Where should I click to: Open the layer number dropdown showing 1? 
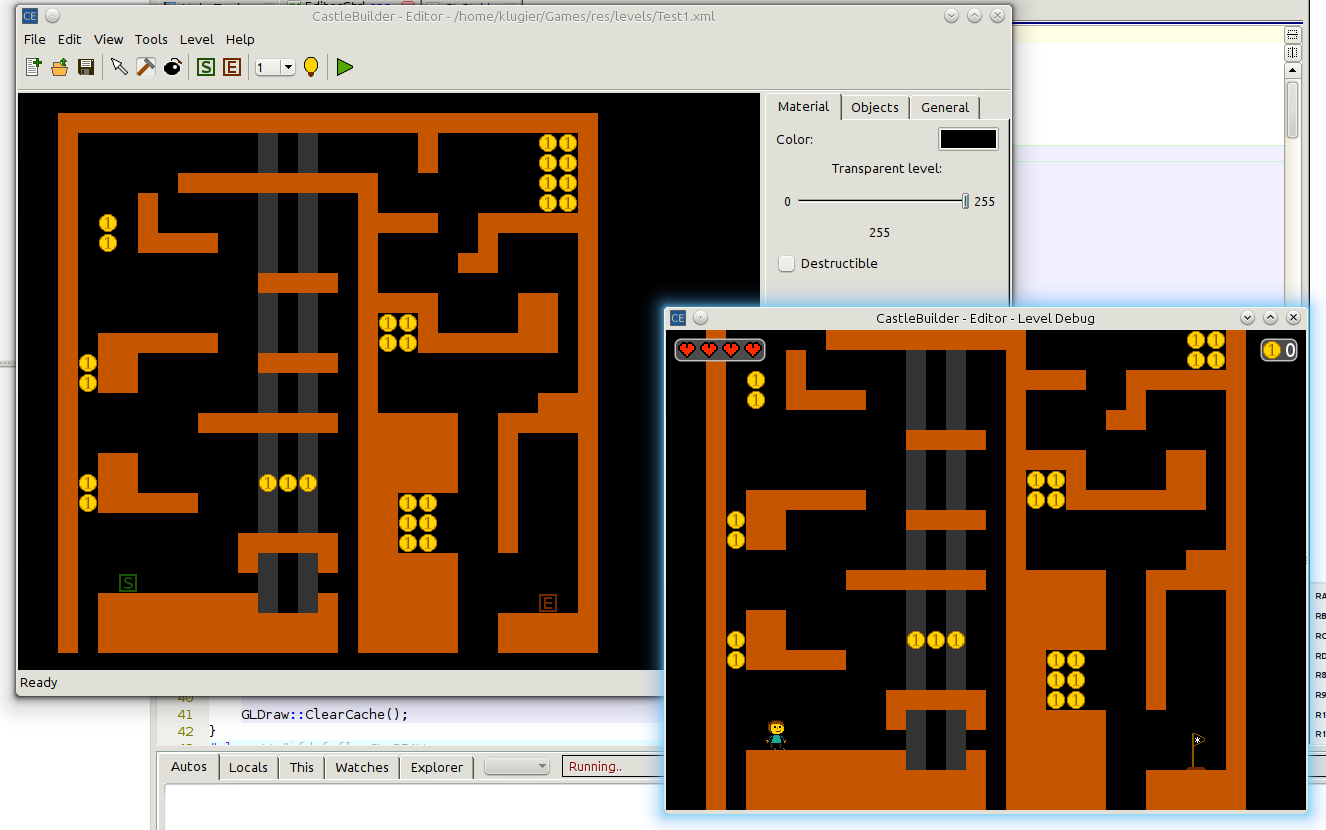pos(275,67)
